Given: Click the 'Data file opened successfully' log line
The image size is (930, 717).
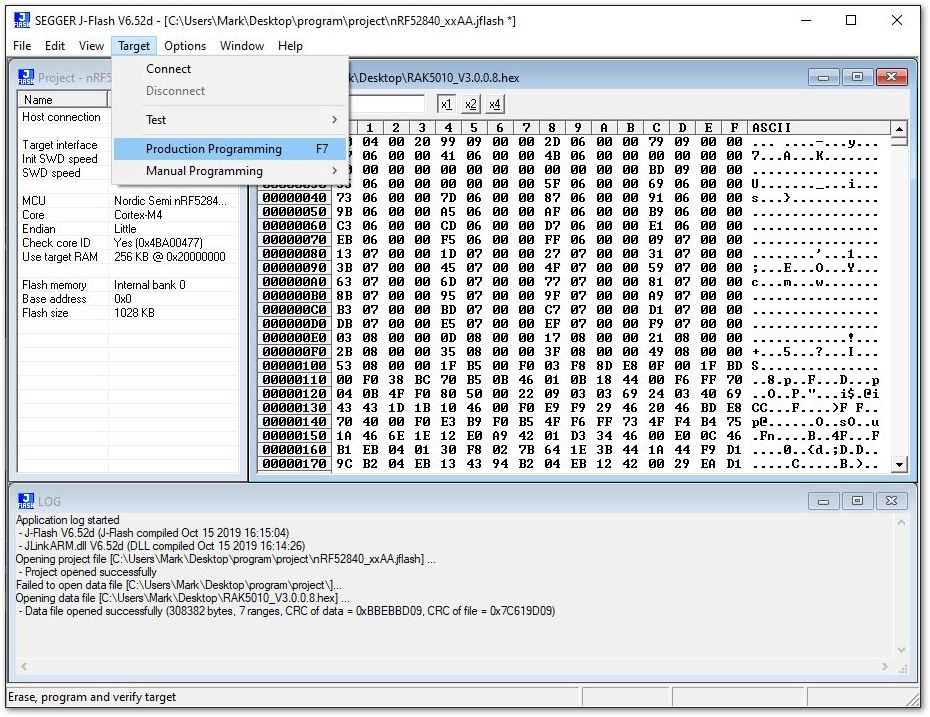Looking at the screenshot, I should [x=289, y=611].
